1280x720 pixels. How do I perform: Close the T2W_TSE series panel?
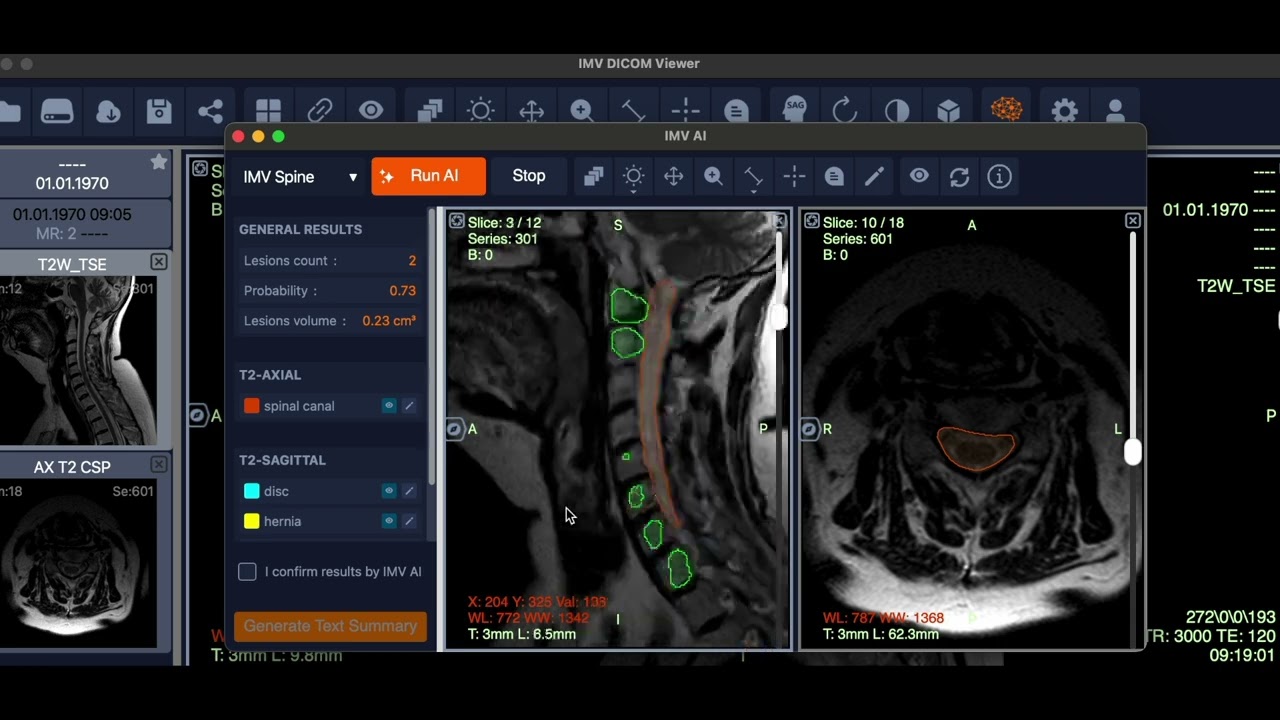tap(159, 262)
